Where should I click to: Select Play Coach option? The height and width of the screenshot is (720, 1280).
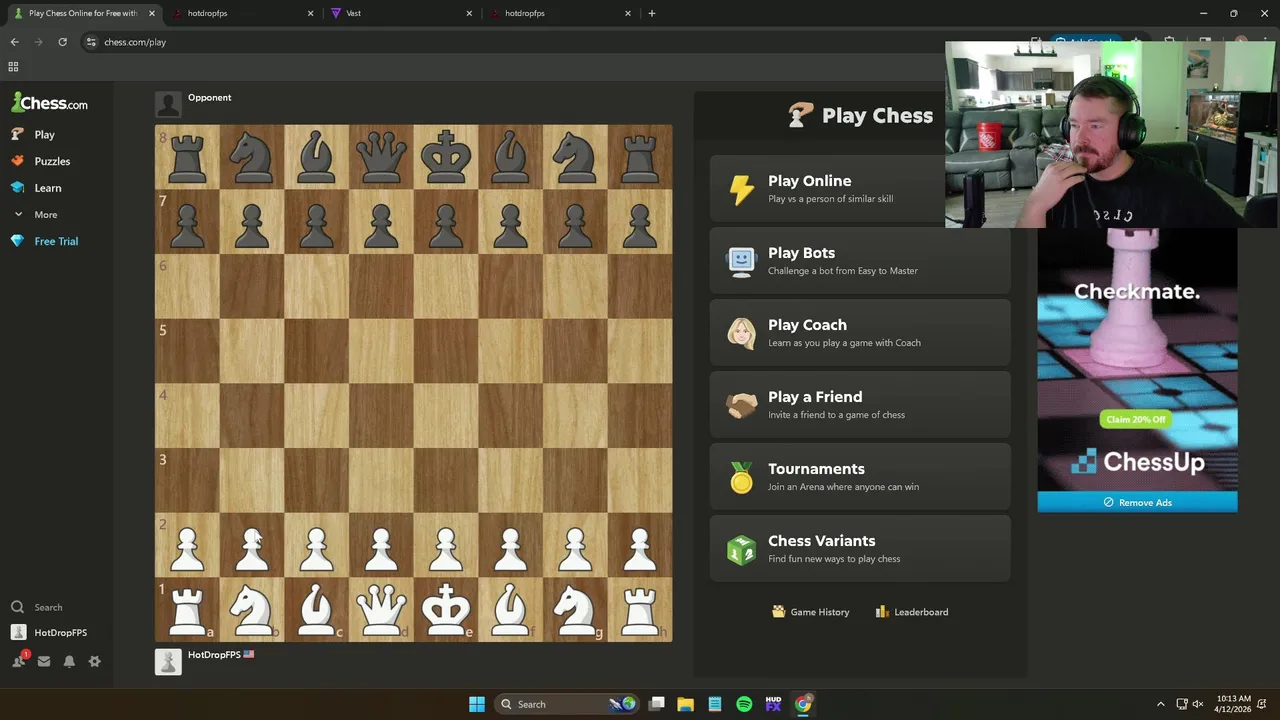[x=860, y=333]
